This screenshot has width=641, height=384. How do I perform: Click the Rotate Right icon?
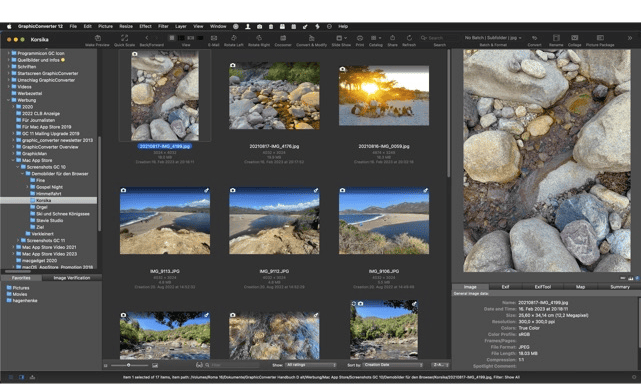coord(259,38)
